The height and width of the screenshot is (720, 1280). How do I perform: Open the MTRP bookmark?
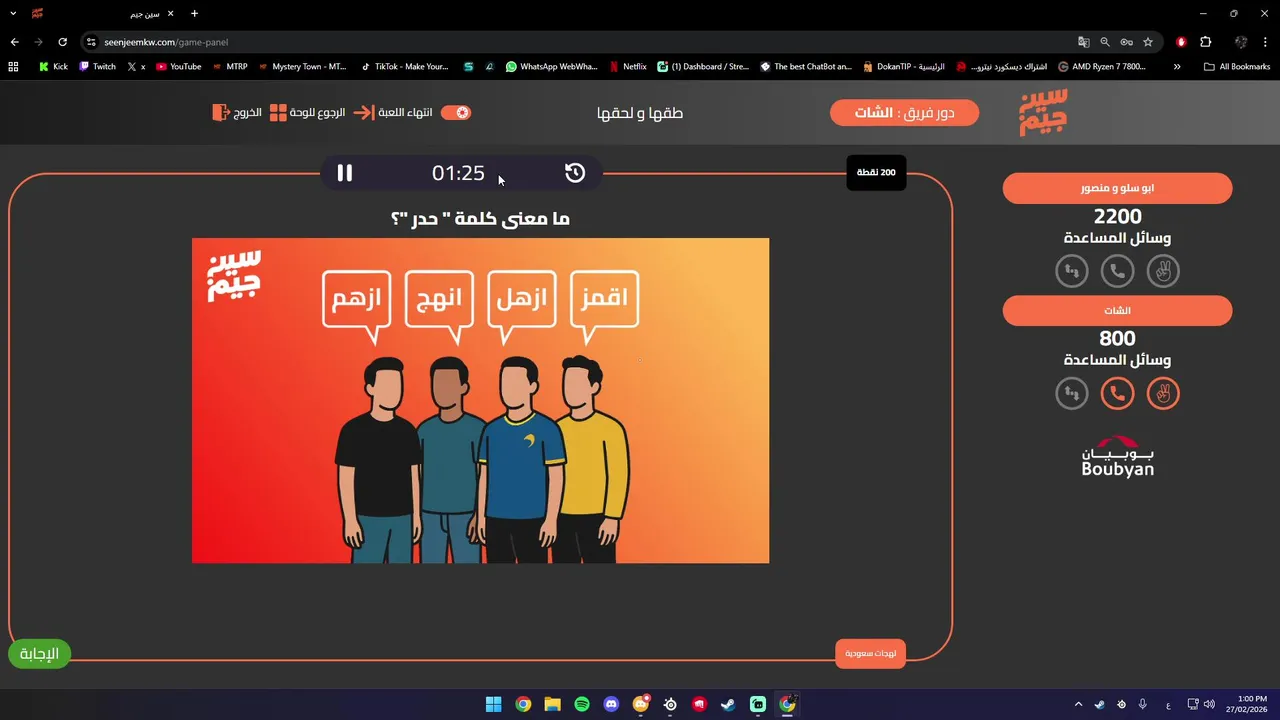click(229, 67)
